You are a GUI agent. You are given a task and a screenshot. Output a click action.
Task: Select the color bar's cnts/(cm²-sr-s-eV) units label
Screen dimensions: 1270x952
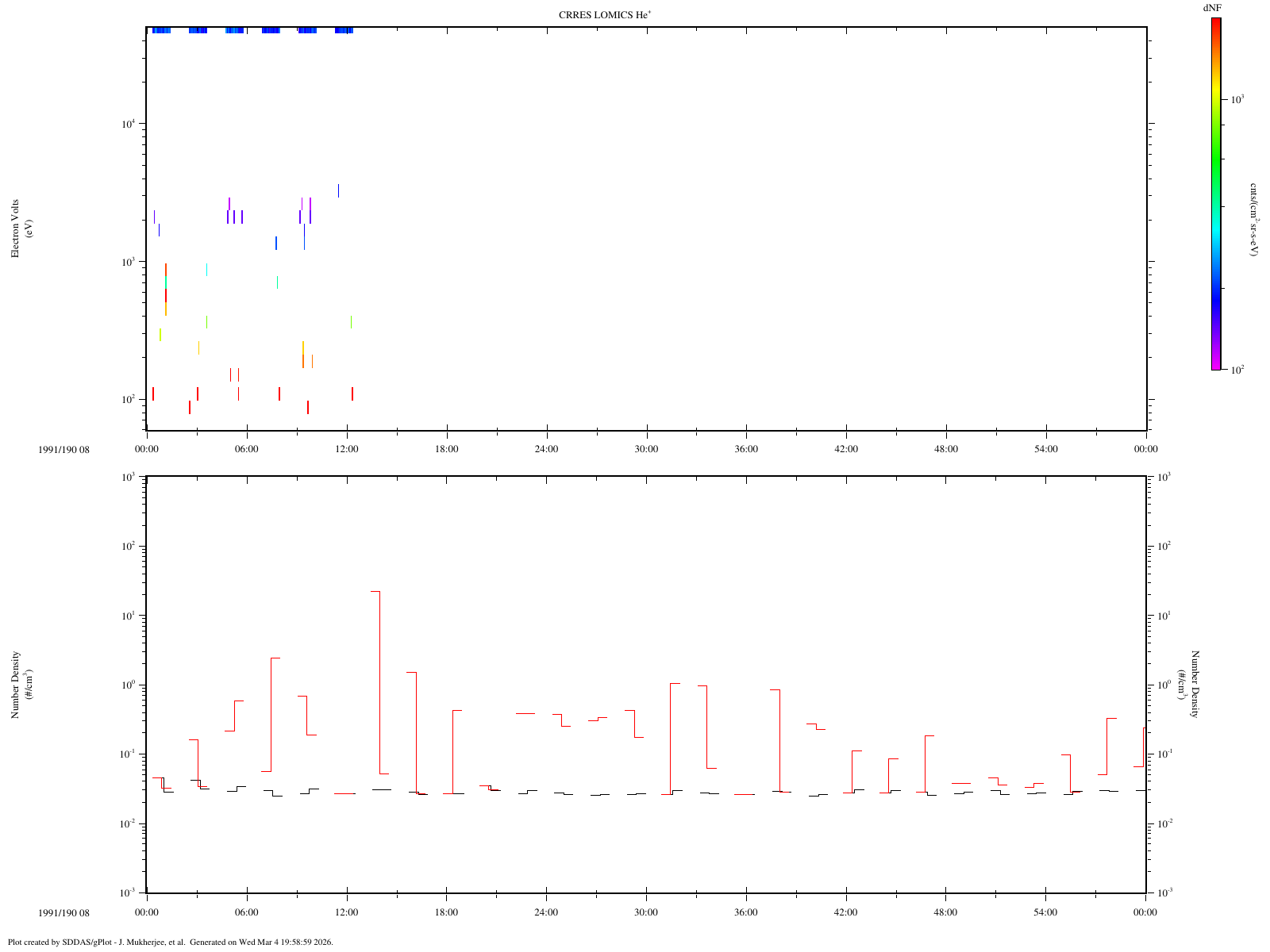1253,219
